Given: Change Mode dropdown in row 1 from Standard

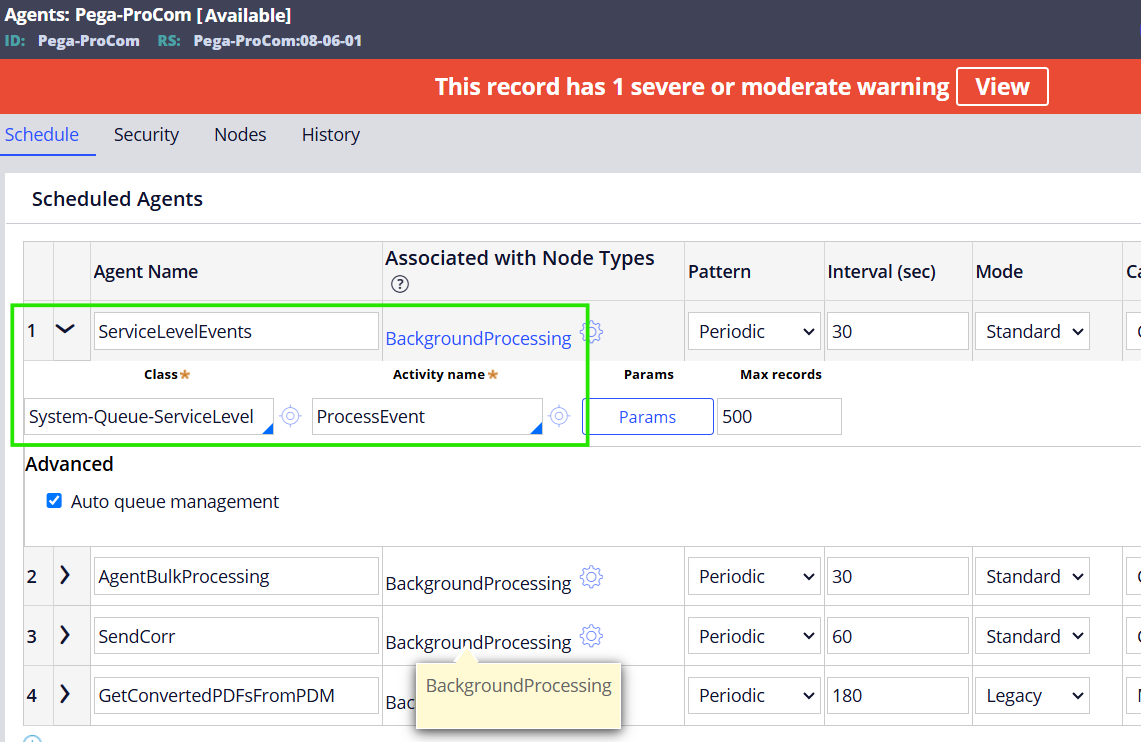Looking at the screenshot, I should point(1032,331).
